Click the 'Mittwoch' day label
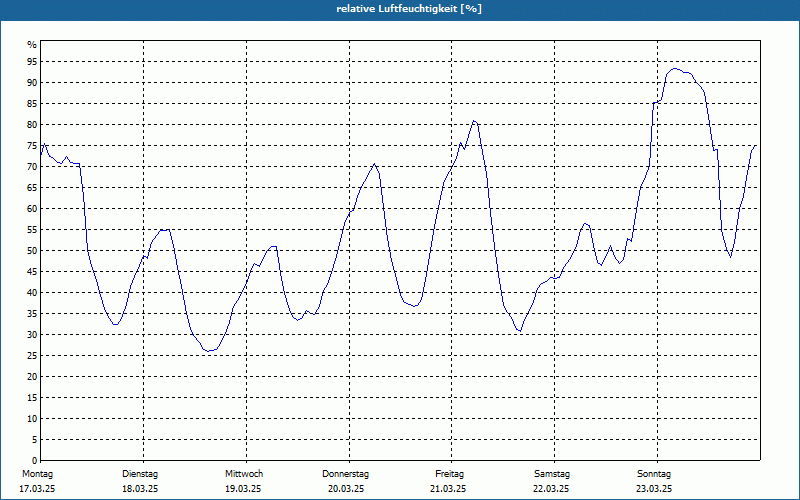The width and height of the screenshot is (800, 500). [244, 474]
